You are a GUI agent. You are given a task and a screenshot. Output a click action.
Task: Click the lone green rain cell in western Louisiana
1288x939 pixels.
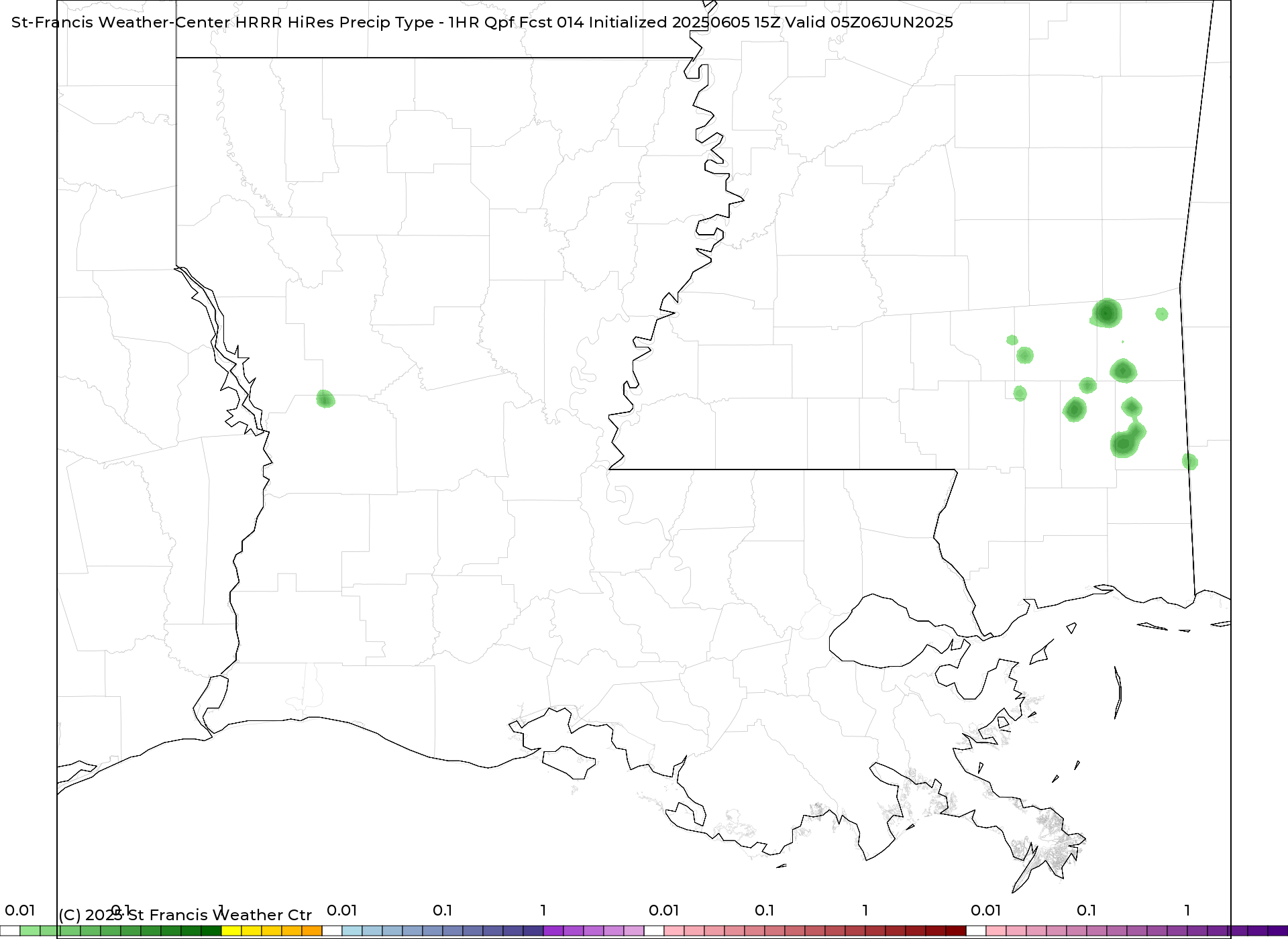tap(325, 399)
